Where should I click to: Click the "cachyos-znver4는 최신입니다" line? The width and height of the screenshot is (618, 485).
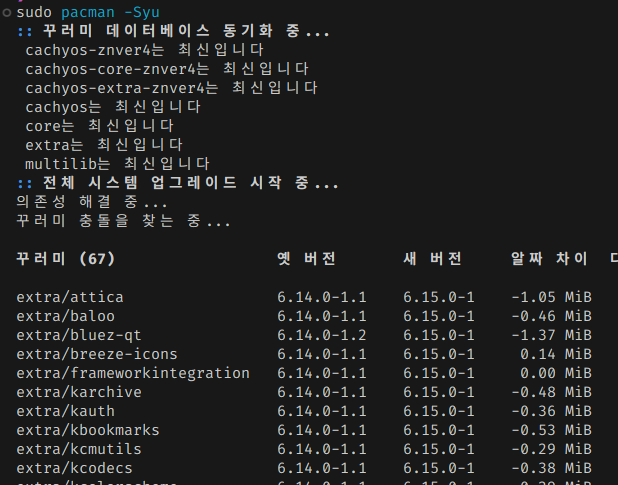(x=144, y=50)
